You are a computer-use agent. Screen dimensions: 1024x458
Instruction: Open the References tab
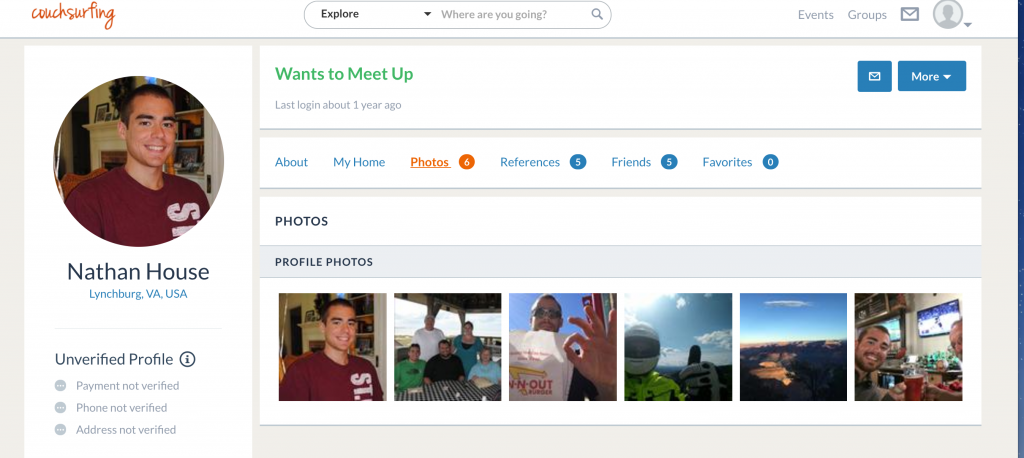(x=530, y=162)
